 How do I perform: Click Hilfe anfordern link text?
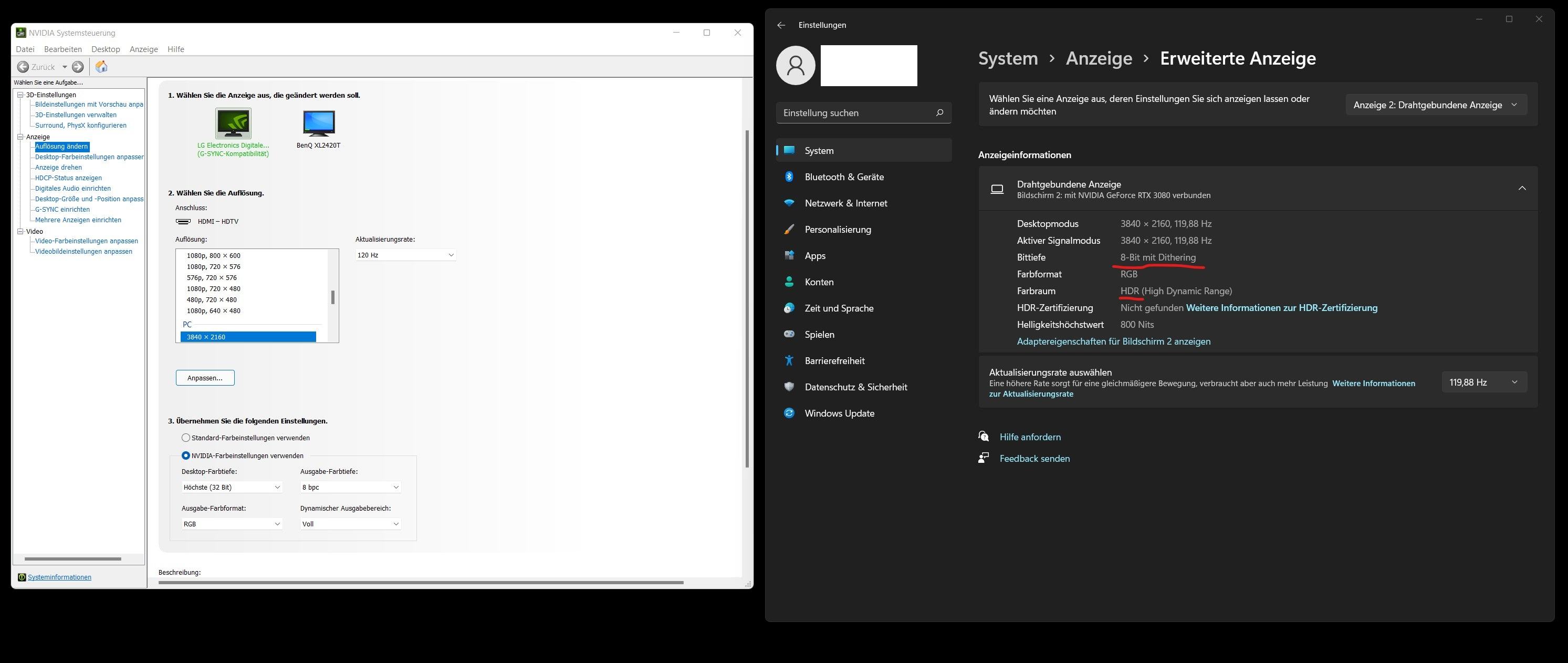tap(1030, 437)
